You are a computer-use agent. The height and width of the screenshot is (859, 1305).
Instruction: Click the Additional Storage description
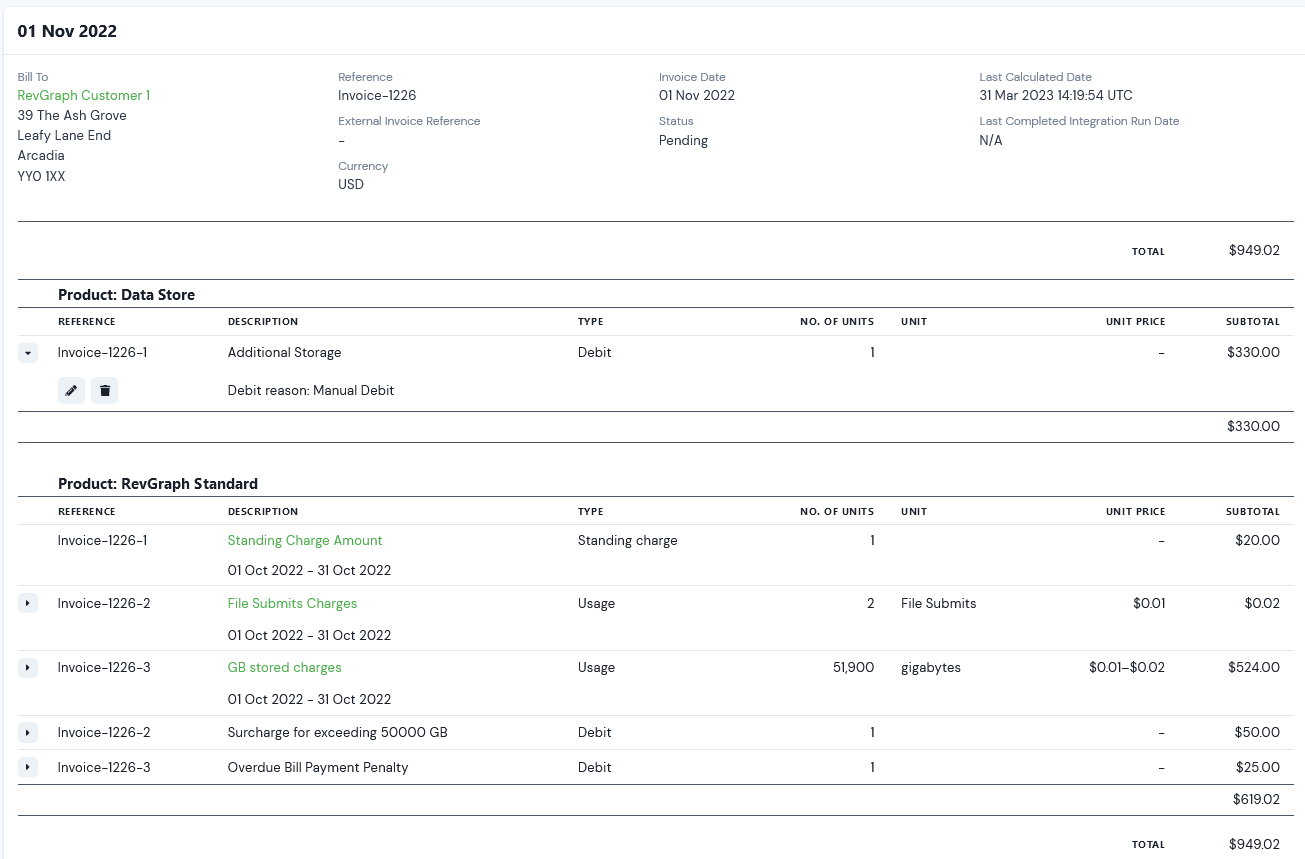(x=285, y=352)
